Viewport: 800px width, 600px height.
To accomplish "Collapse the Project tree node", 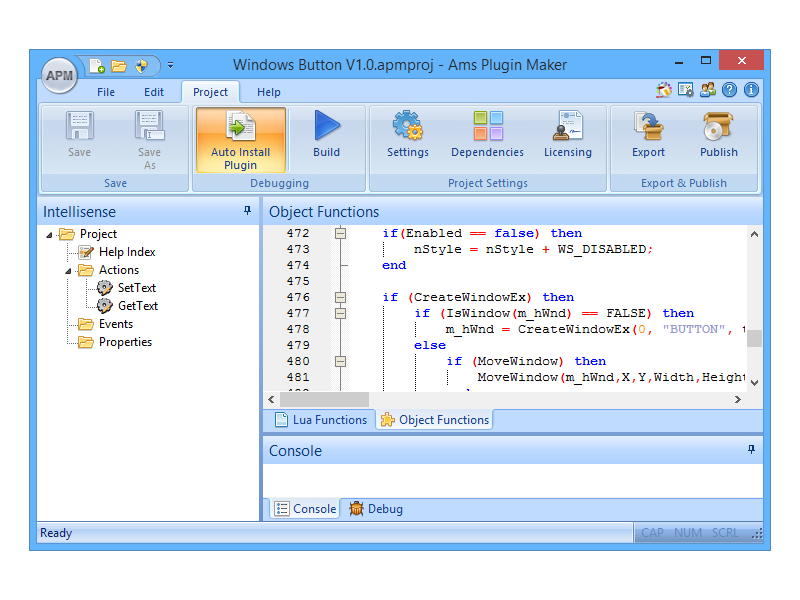I will (x=49, y=235).
